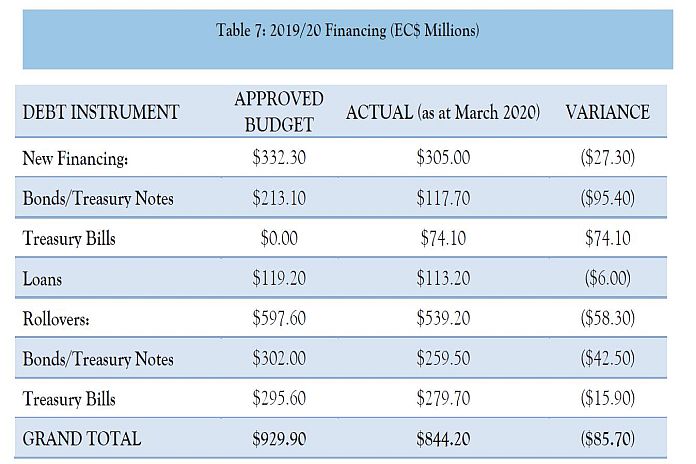Click the $332.30 approved budget cell
Screen dimensions: 696x464
pos(279,158)
